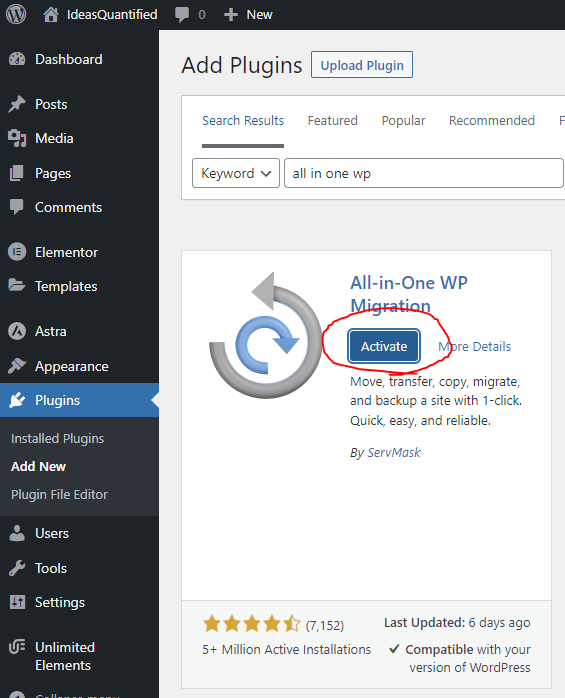The image size is (565, 698).
Task: Focus the plugin search input field
Action: (424, 173)
